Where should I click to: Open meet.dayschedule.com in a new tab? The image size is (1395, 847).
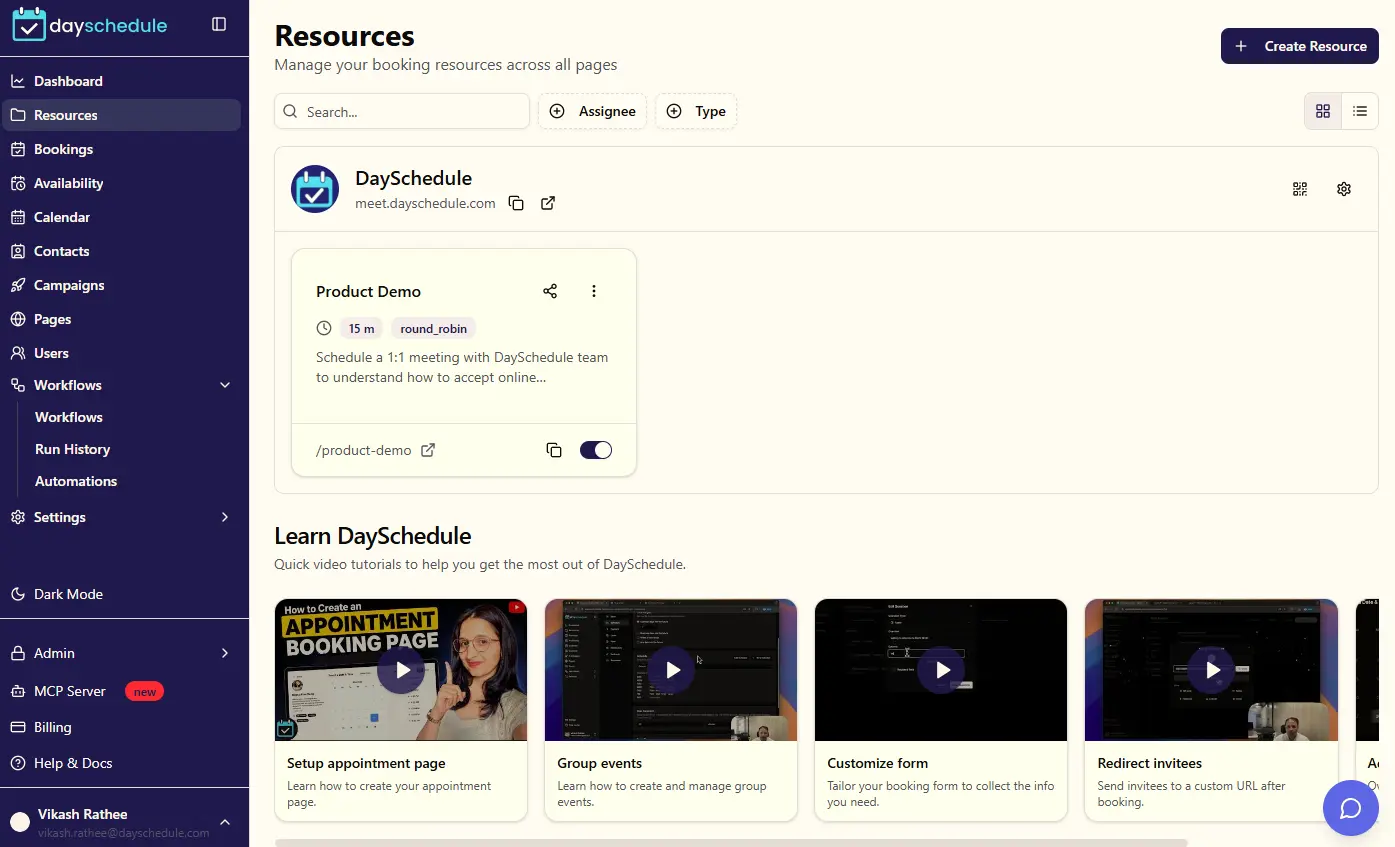pyautogui.click(x=548, y=203)
